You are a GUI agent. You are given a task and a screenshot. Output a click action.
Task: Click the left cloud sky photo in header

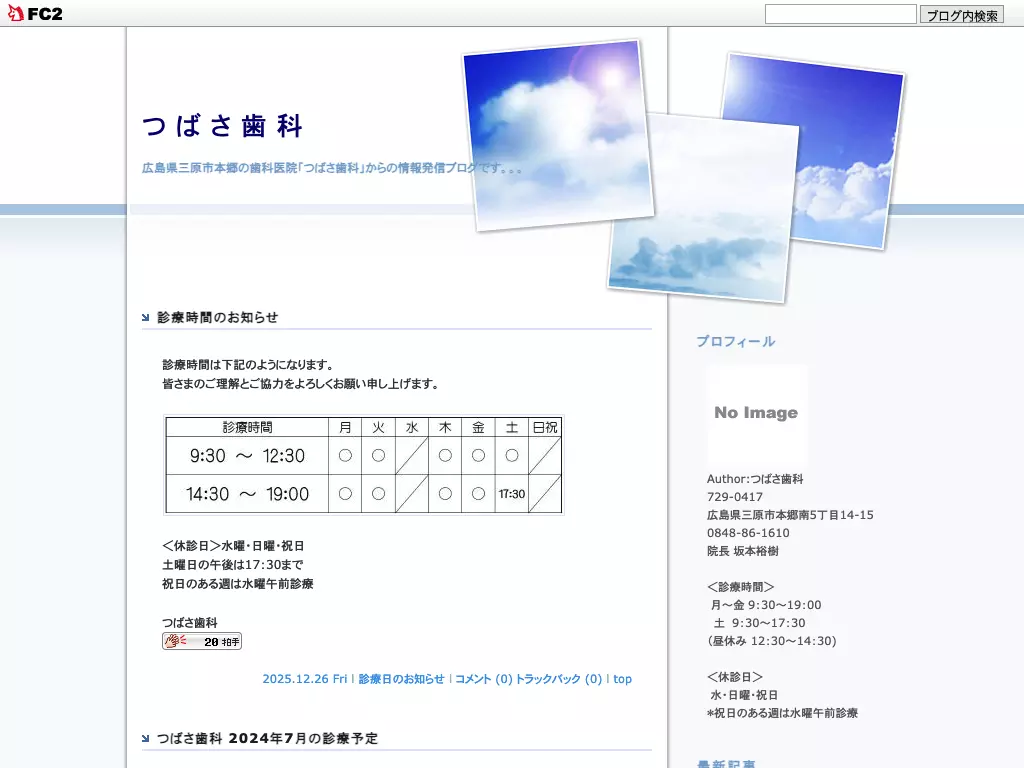(558, 135)
